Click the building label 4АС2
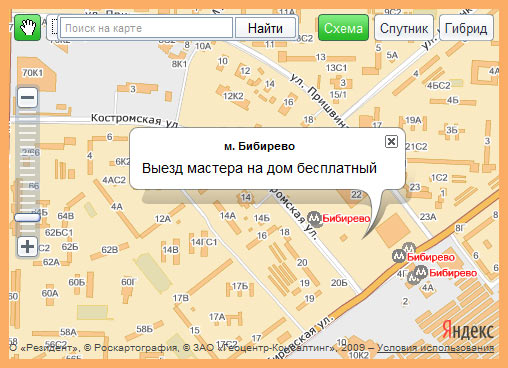 point(114,180)
